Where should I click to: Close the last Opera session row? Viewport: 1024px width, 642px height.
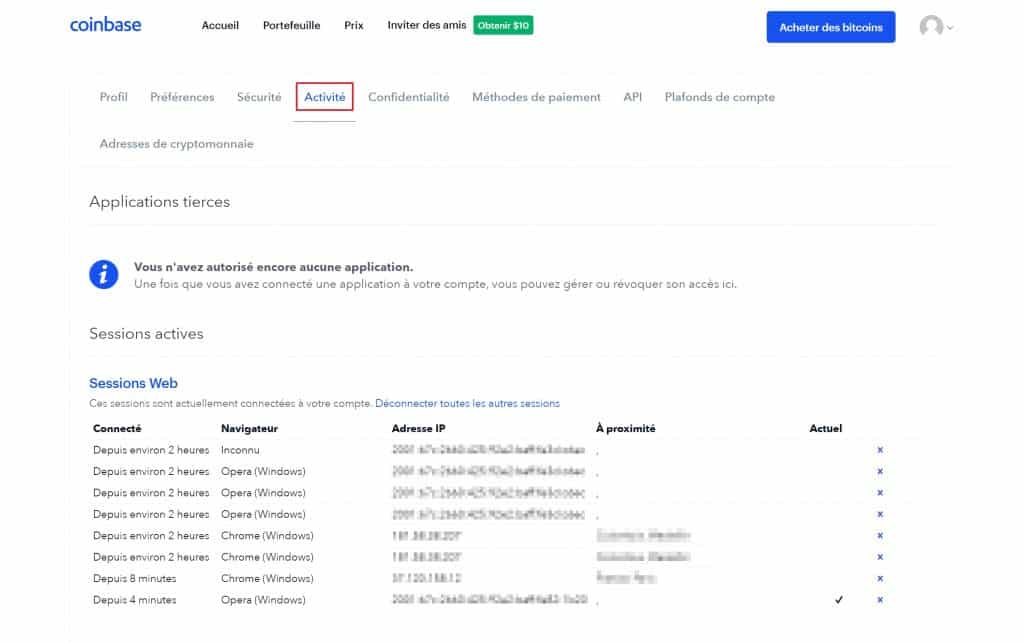879,600
